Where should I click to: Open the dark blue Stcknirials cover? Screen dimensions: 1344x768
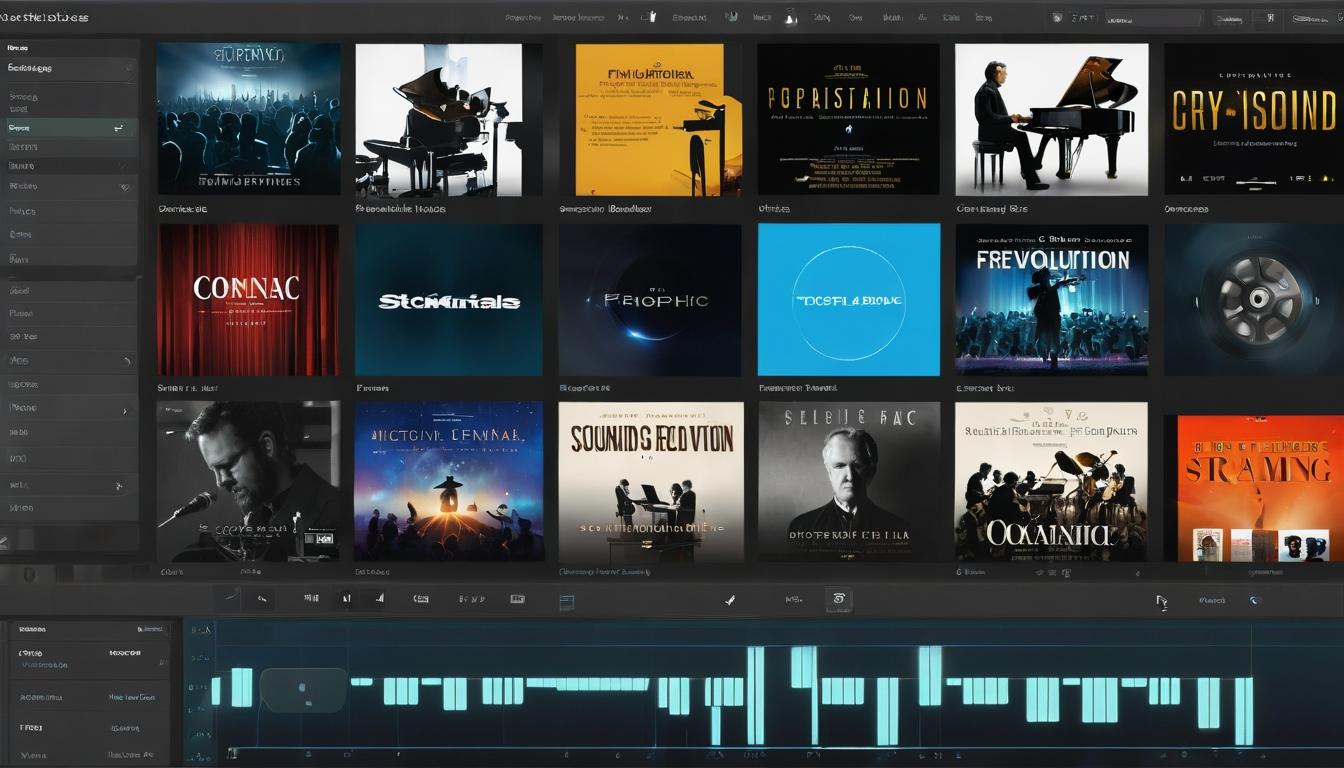tap(449, 300)
